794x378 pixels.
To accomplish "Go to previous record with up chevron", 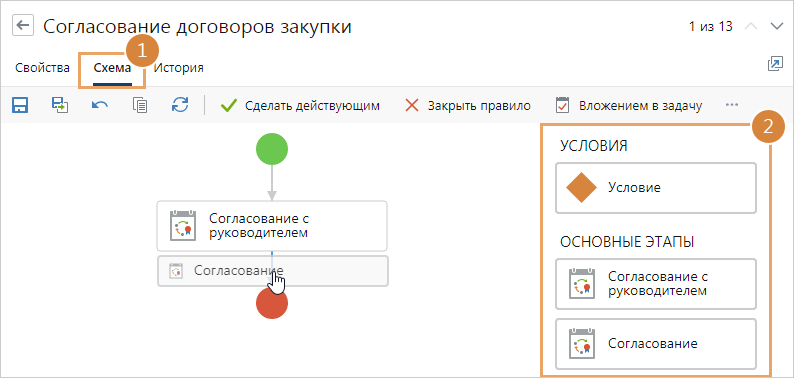I will click(751, 26).
